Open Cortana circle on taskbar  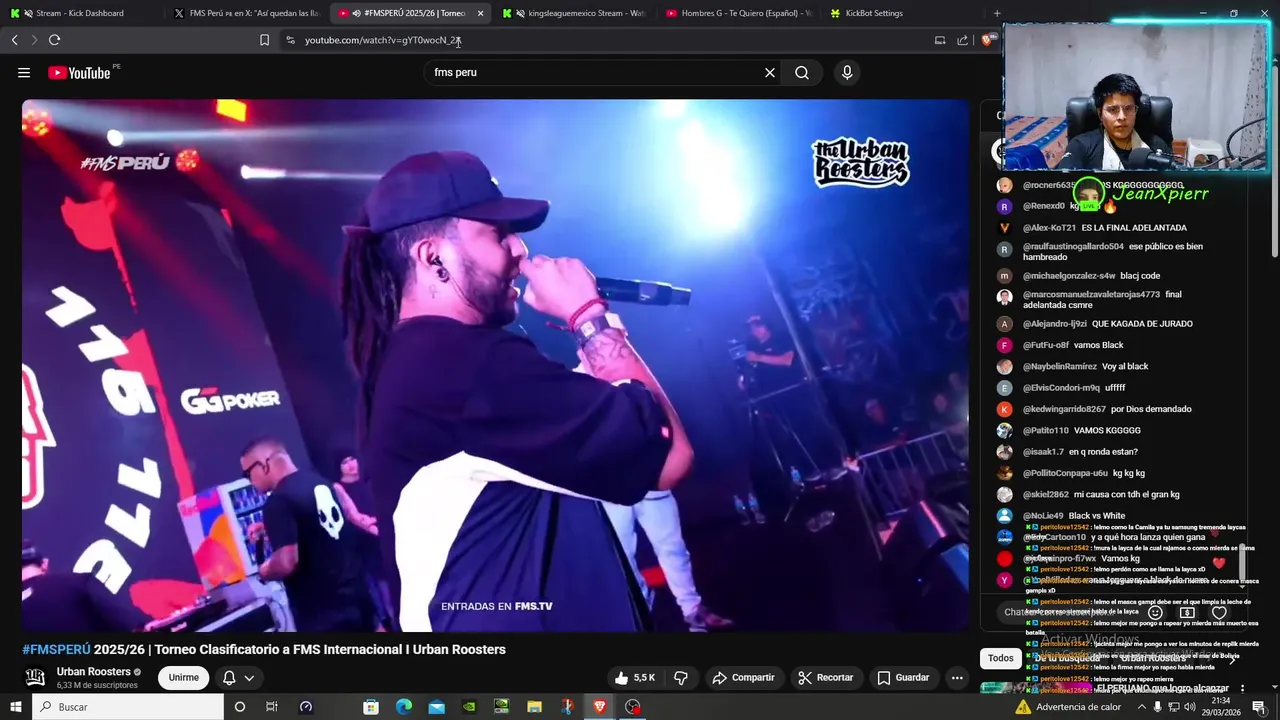(x=240, y=707)
